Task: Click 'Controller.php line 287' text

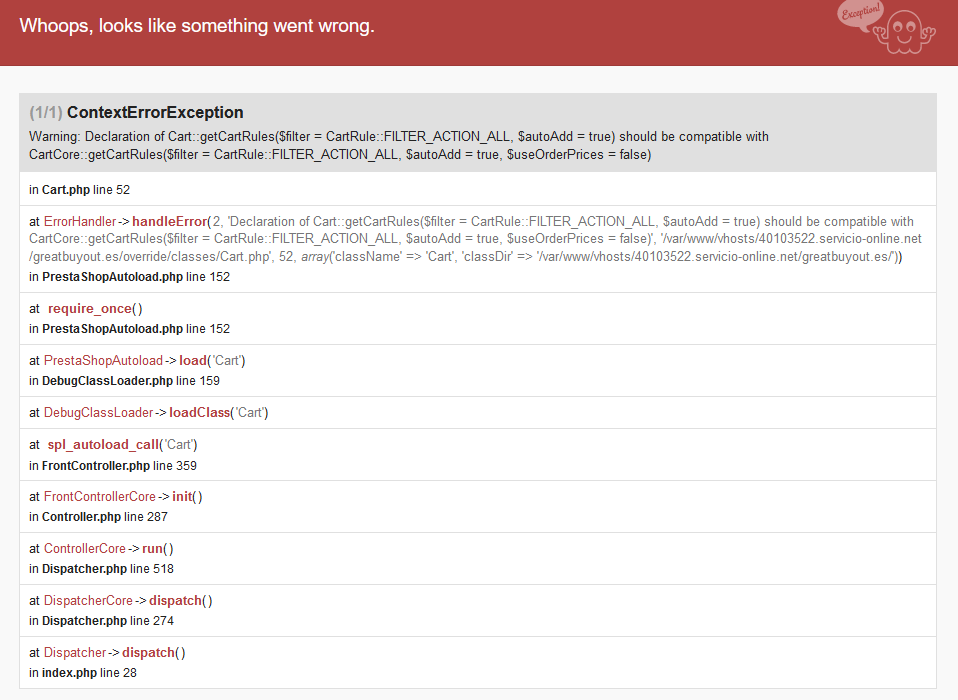Action: point(104,517)
